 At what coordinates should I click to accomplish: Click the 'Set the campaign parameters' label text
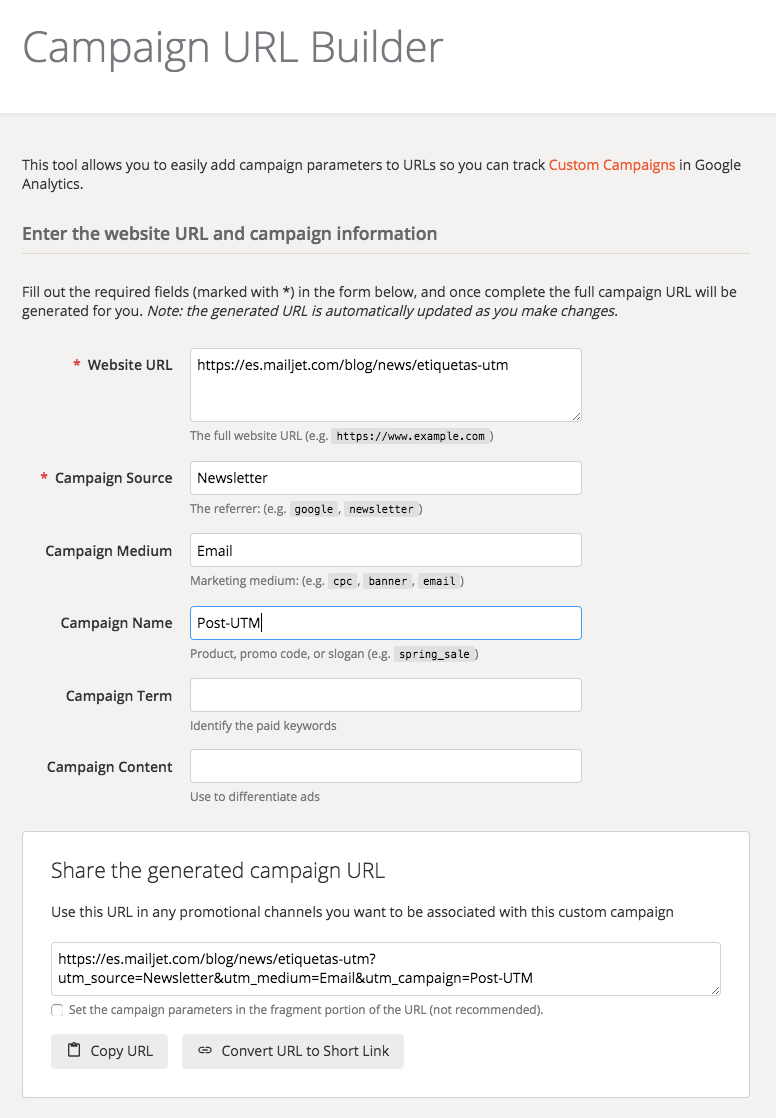click(x=306, y=1010)
